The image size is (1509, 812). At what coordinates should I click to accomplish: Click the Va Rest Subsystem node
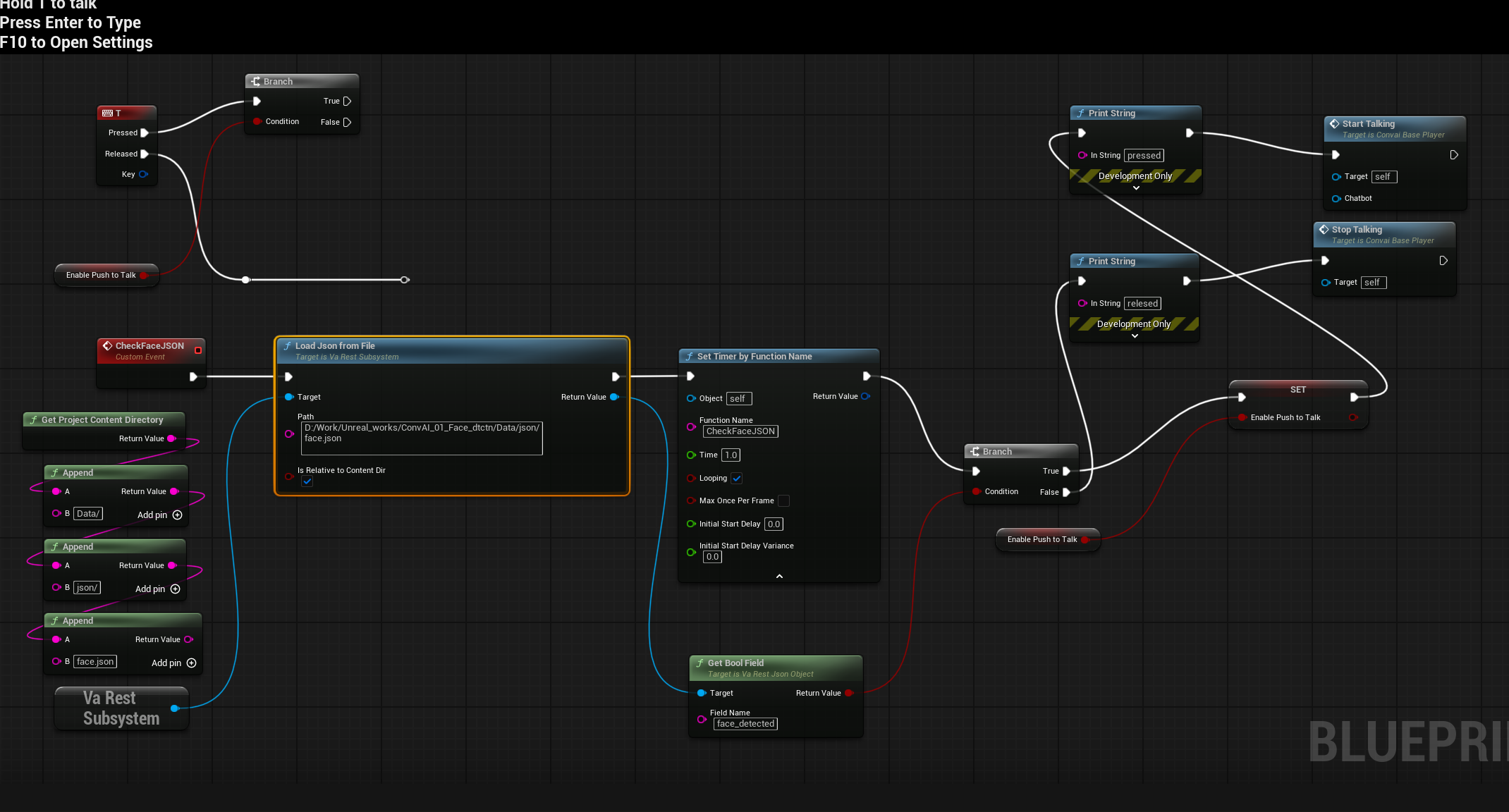click(x=121, y=708)
